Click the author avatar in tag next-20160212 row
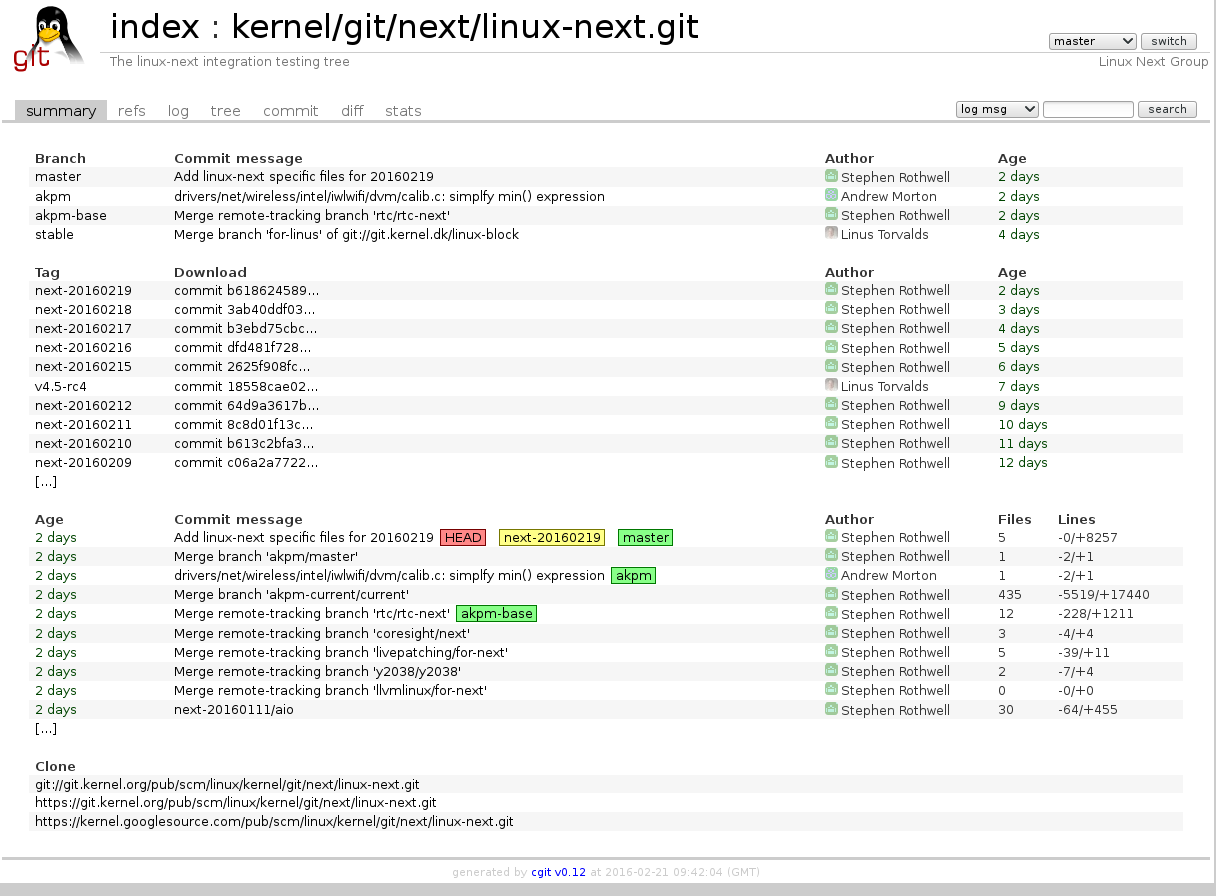This screenshot has width=1216, height=896. coord(831,404)
